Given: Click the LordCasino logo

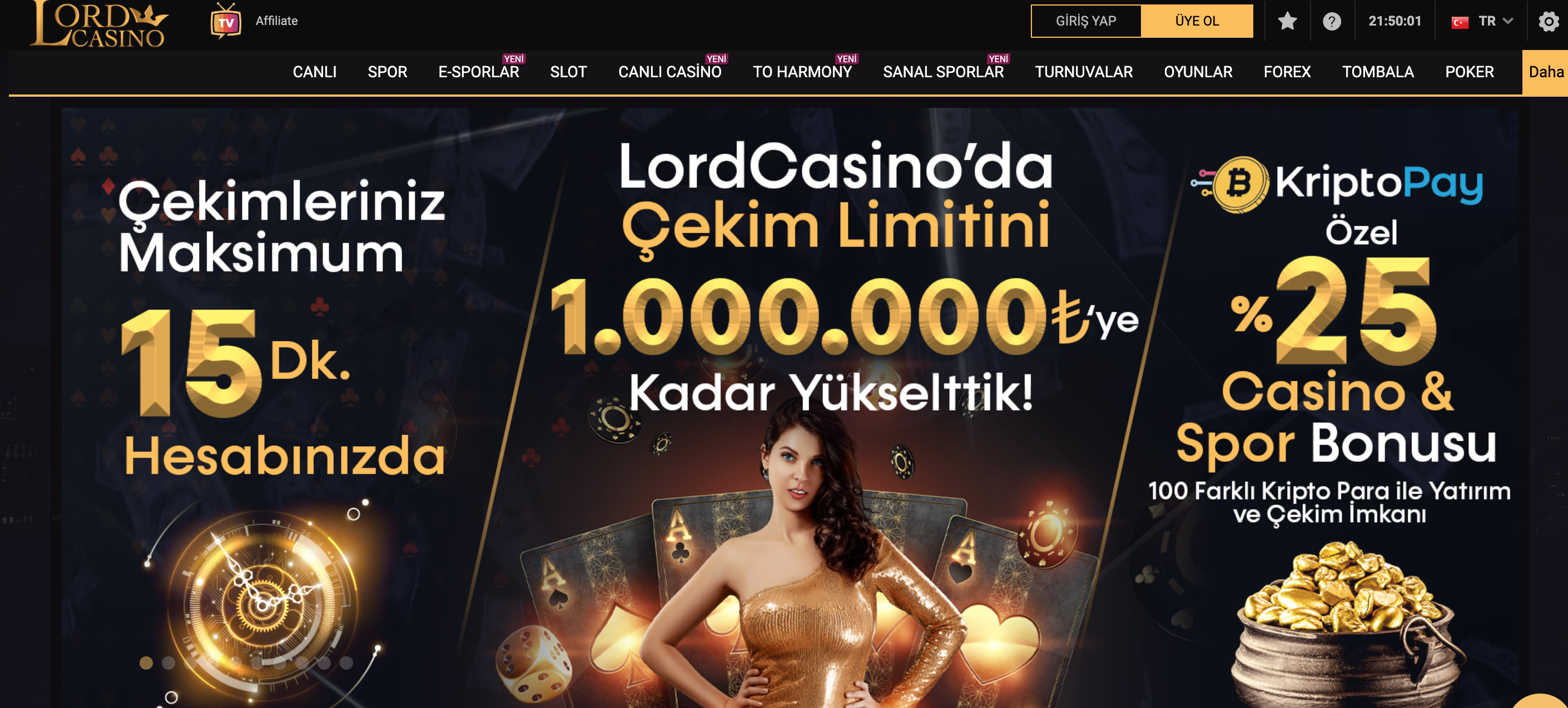Looking at the screenshot, I should (98, 23).
